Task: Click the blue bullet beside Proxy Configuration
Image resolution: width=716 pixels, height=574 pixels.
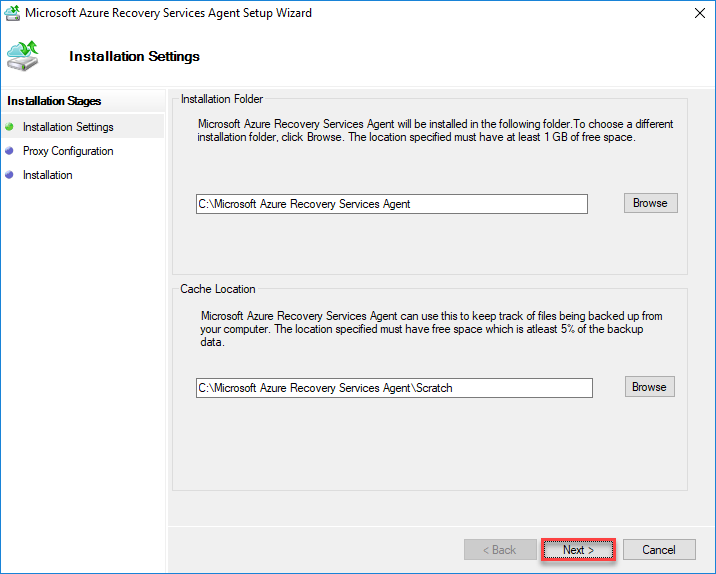Action: tap(10, 151)
